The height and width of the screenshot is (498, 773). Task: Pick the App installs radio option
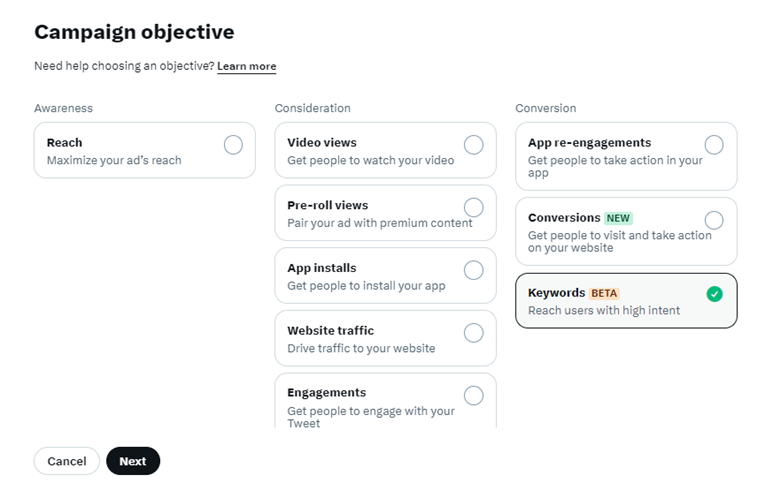click(x=474, y=270)
